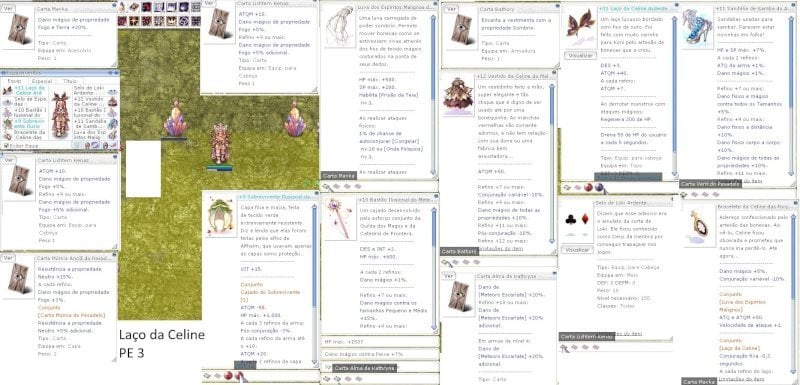Switch to the Título tab
This screenshot has height=385, width=800.
69,81
